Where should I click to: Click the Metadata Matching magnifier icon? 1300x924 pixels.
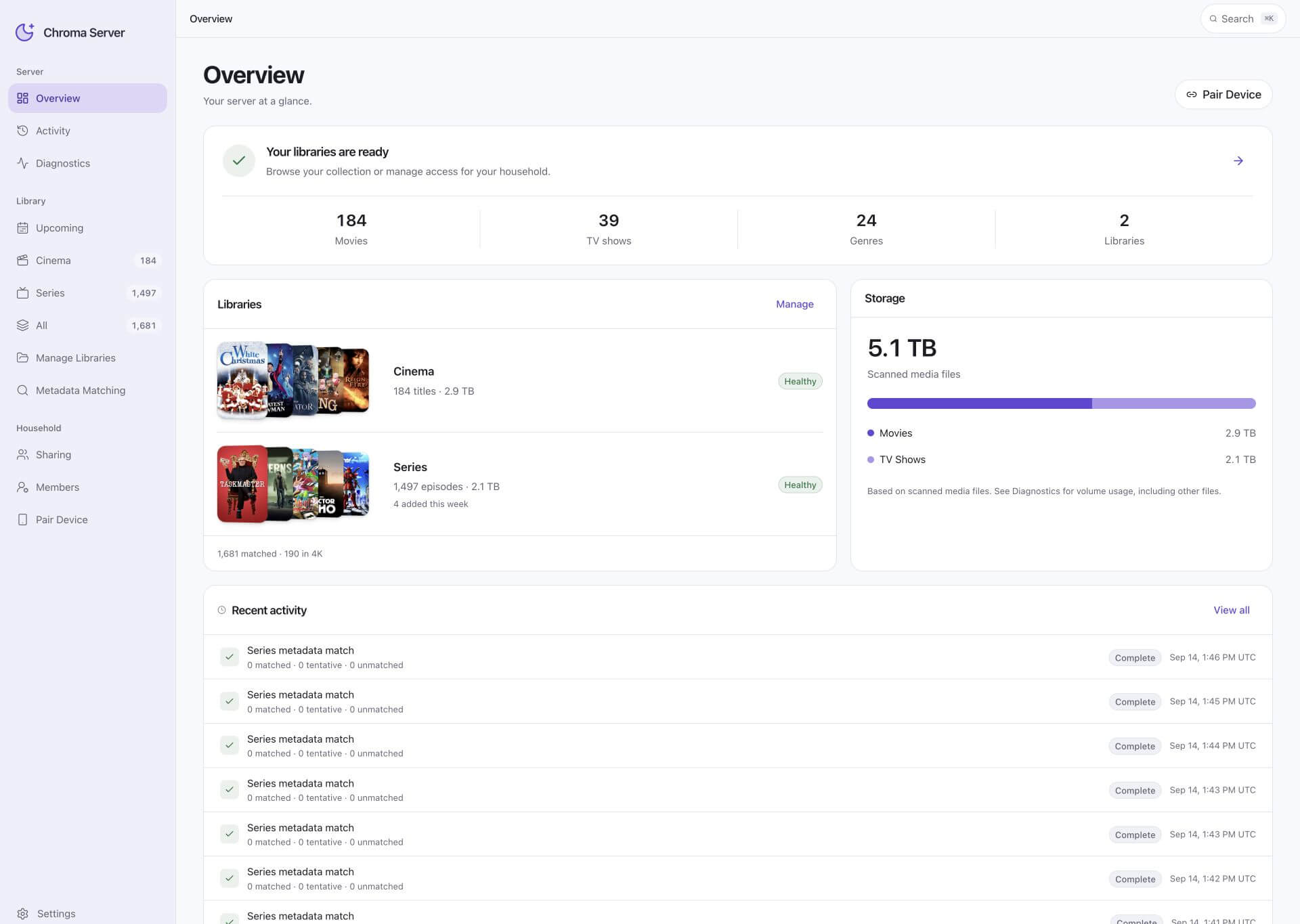(x=22, y=391)
